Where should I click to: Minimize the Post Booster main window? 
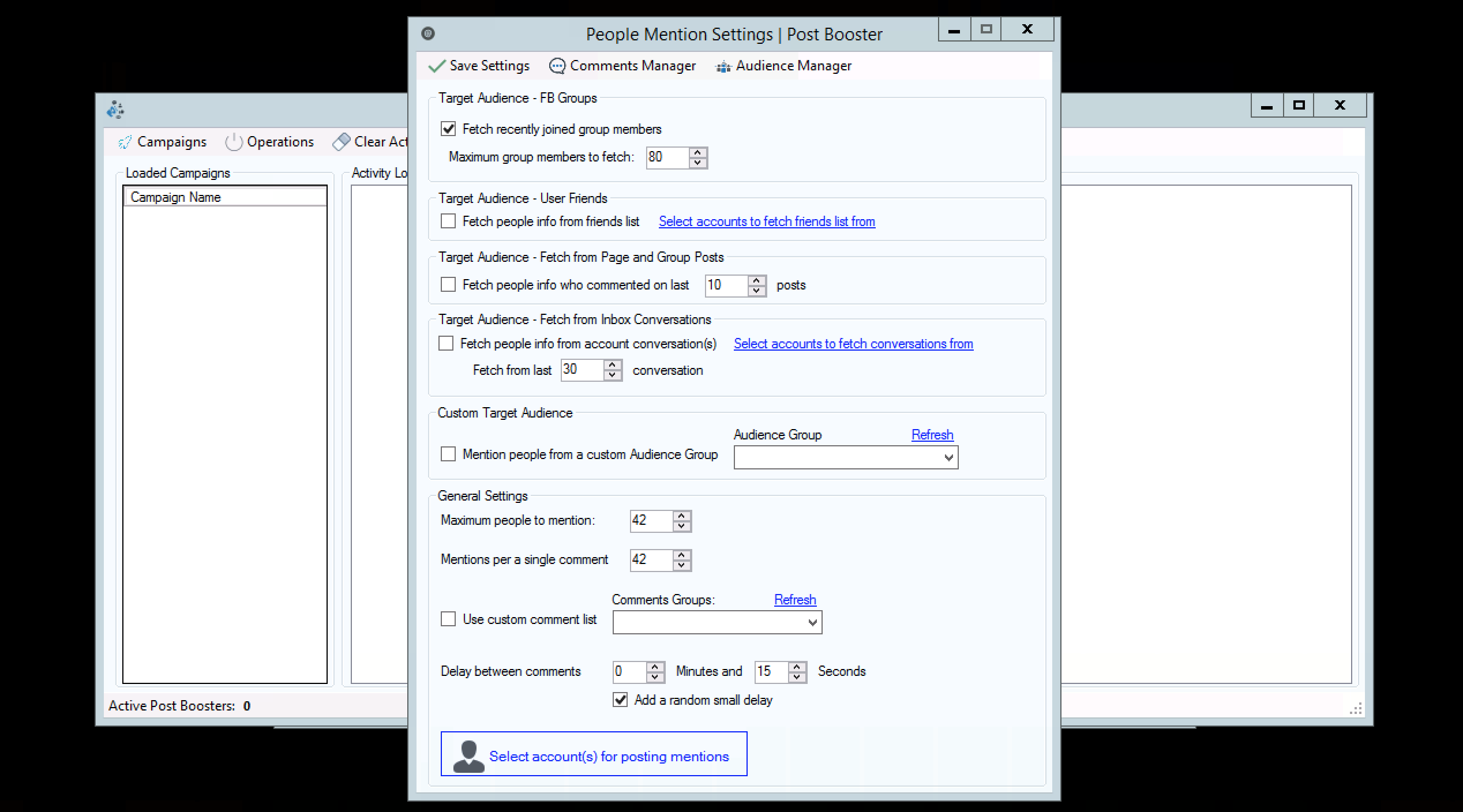pyautogui.click(x=1267, y=106)
